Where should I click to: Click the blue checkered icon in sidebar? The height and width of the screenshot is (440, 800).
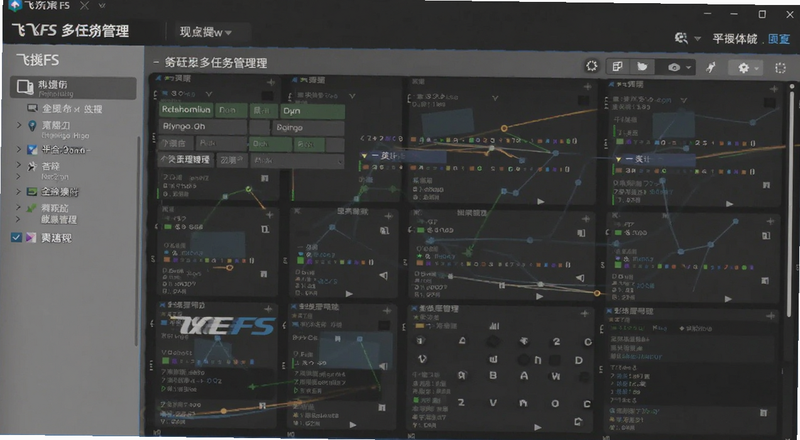click(x=32, y=150)
